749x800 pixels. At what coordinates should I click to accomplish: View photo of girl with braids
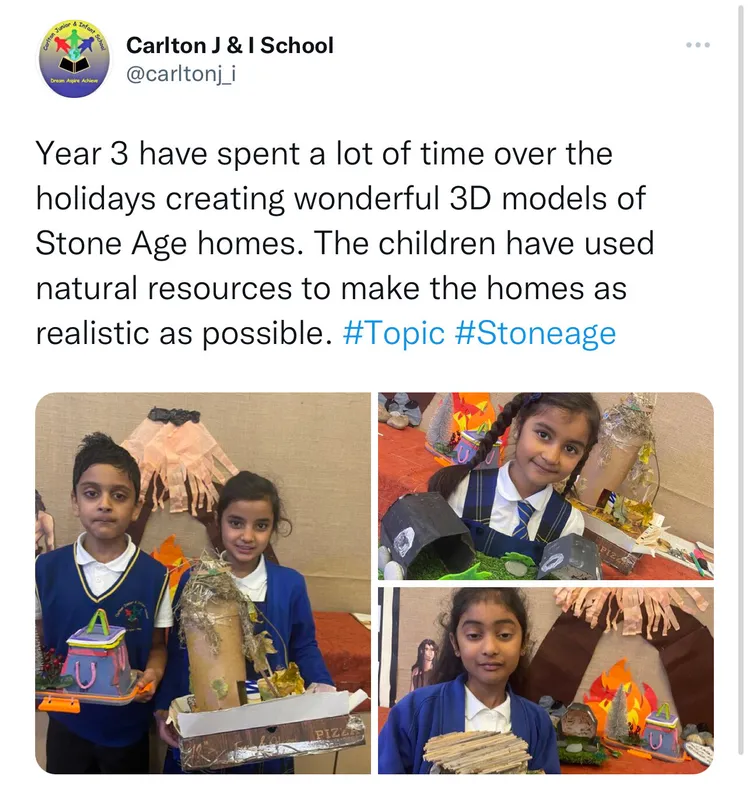(545, 486)
